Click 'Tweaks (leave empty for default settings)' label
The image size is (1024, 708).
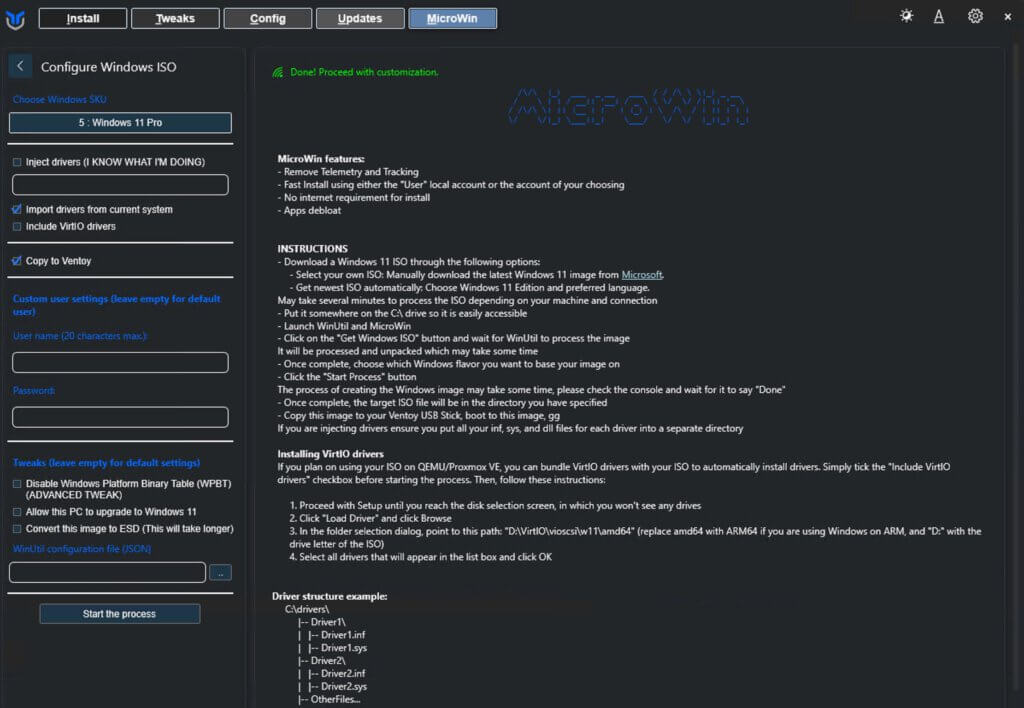pyautogui.click(x=106, y=463)
